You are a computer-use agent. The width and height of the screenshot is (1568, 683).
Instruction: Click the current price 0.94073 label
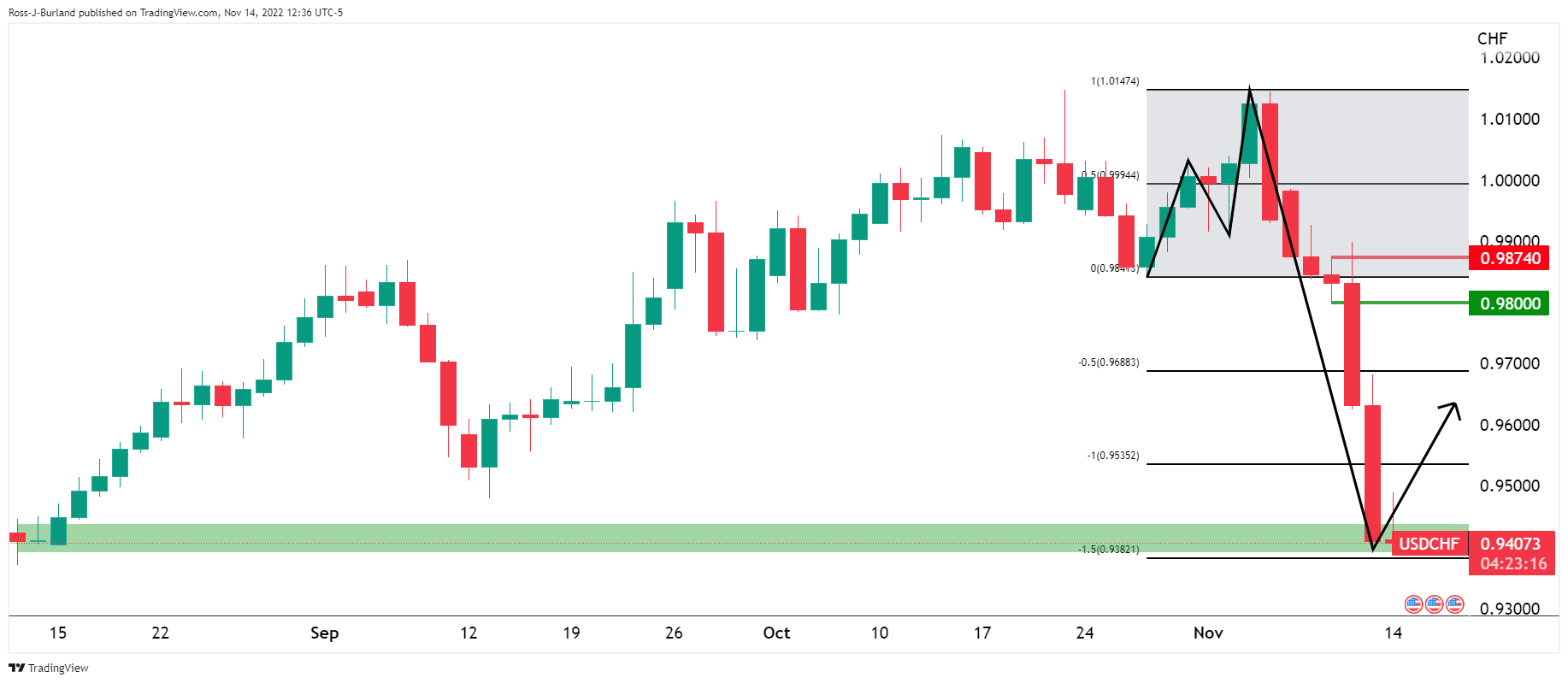[1510, 544]
